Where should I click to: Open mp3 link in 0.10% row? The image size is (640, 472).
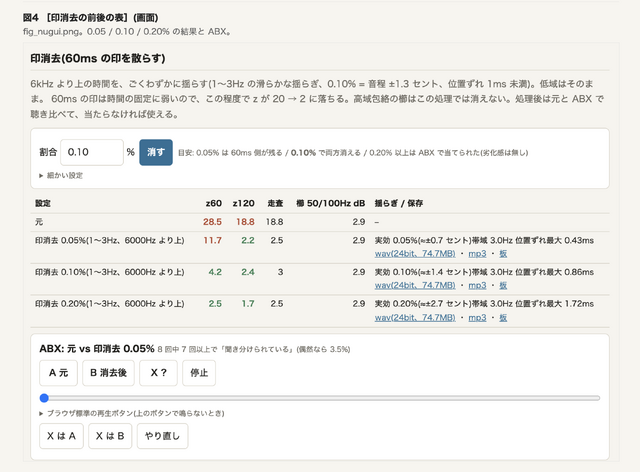[x=477, y=285]
